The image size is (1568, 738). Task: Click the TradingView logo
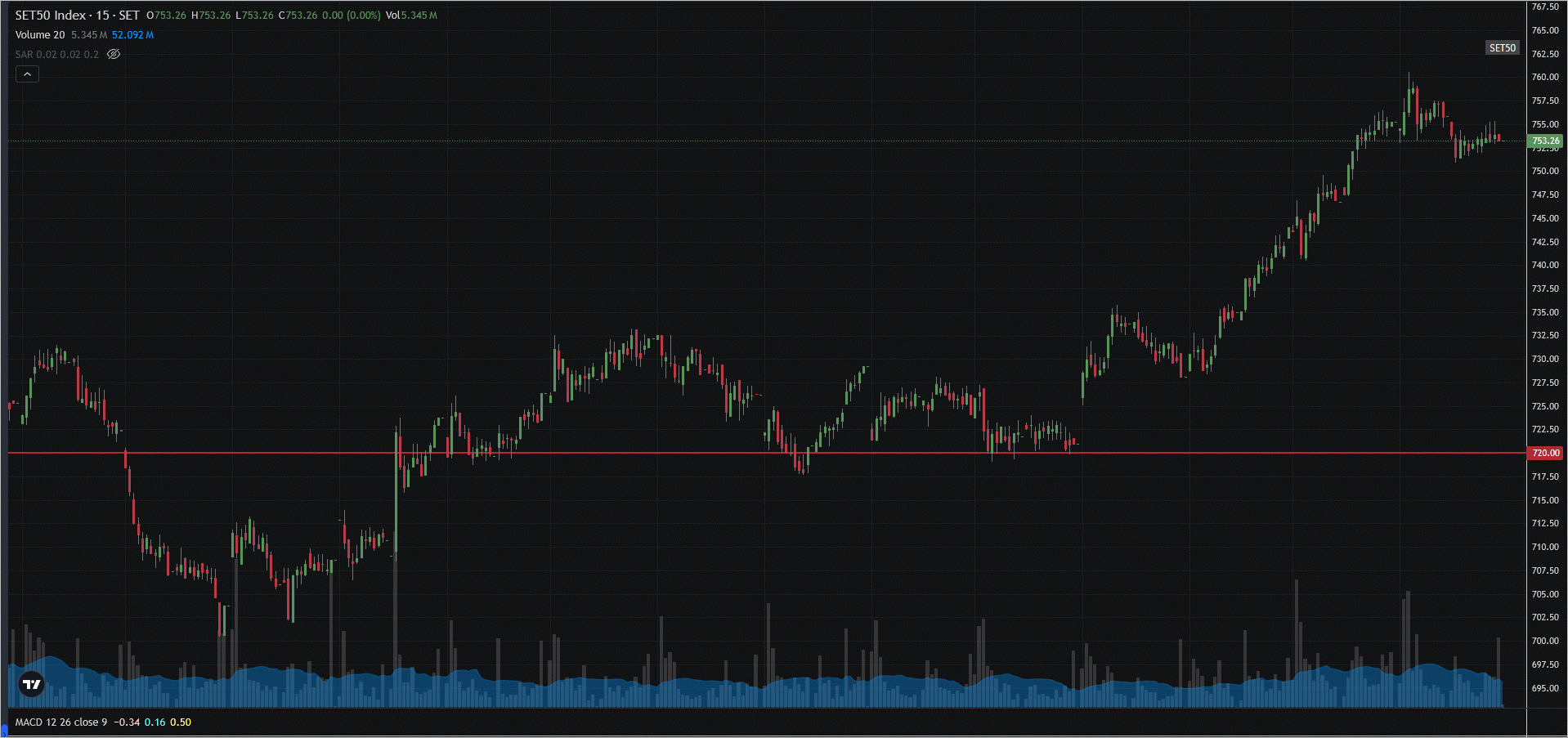click(32, 684)
